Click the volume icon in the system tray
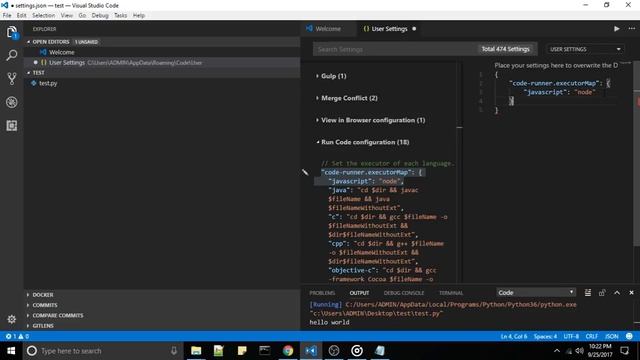 coord(580,351)
